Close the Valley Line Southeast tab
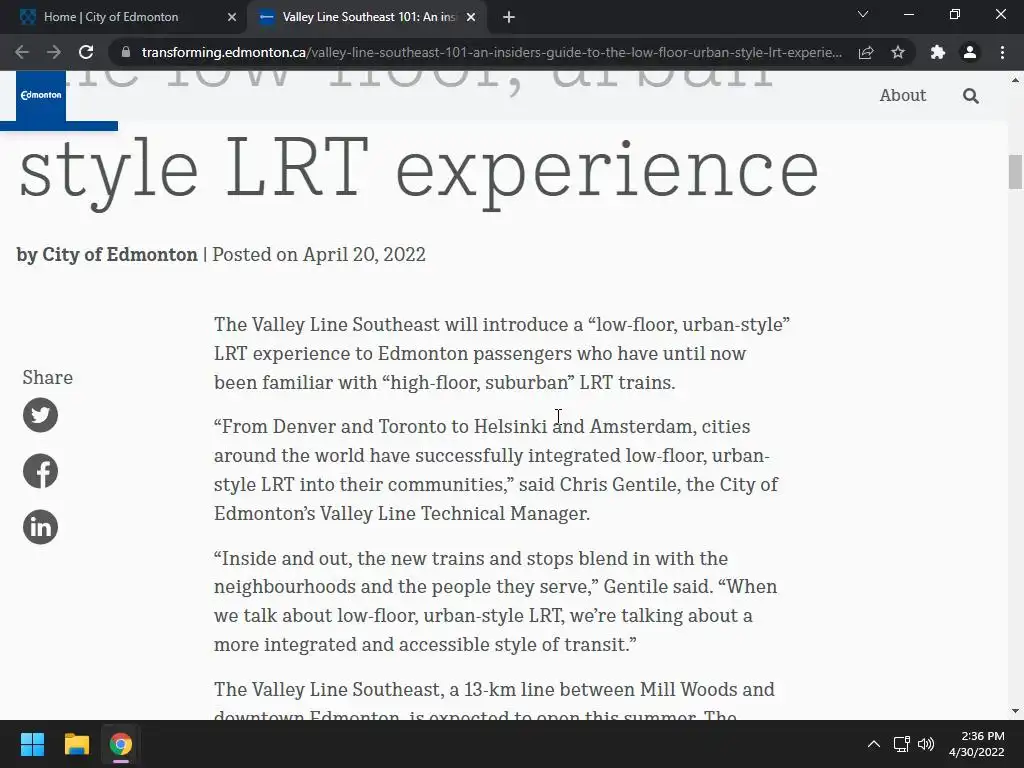1024x768 pixels. [x=471, y=18]
